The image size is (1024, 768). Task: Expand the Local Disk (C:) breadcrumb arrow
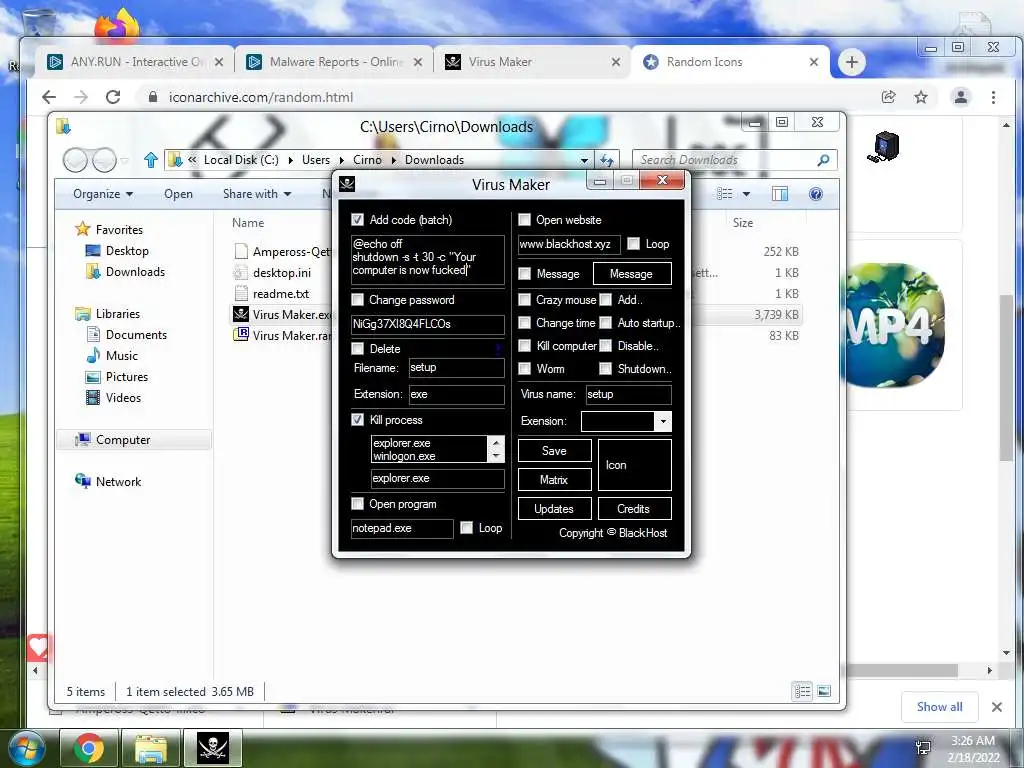[x=290, y=160]
